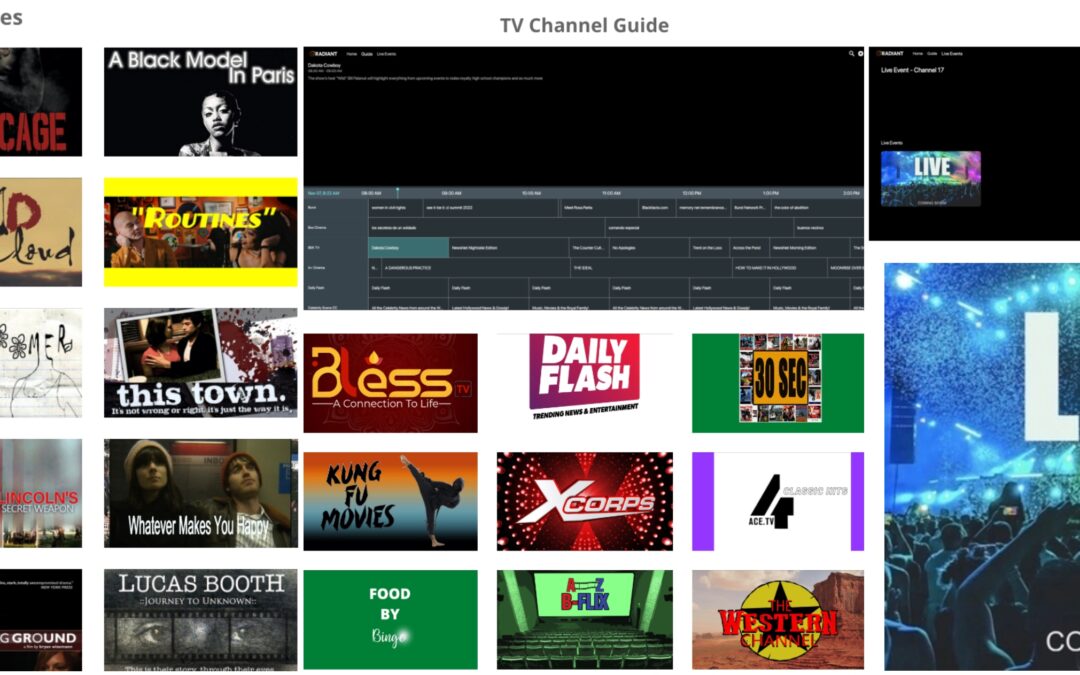
Task: Open the Lincoln's Secret Weapon thumbnail
Action: (41, 493)
